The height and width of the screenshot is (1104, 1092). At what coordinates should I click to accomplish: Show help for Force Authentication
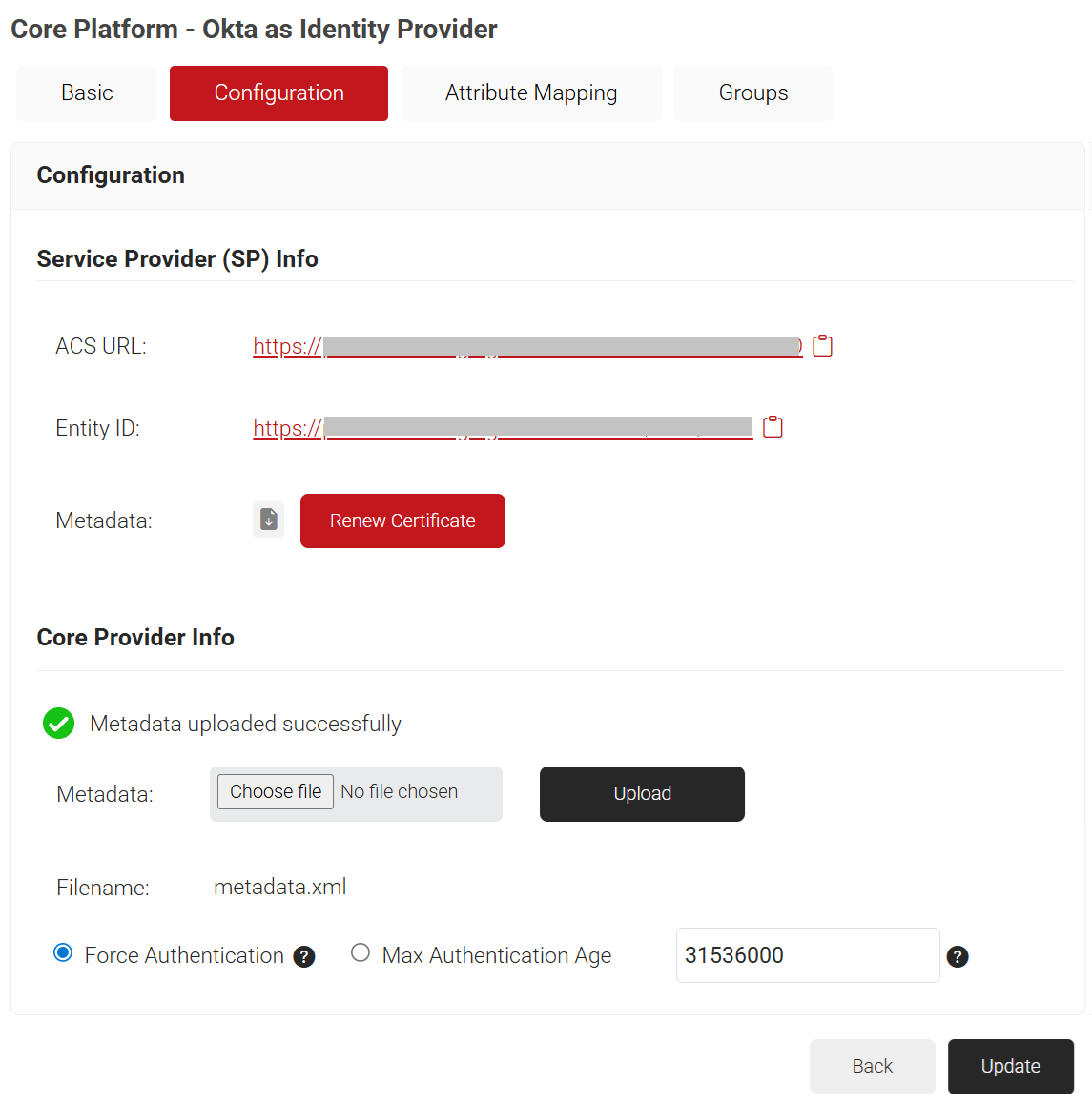pyautogui.click(x=304, y=957)
